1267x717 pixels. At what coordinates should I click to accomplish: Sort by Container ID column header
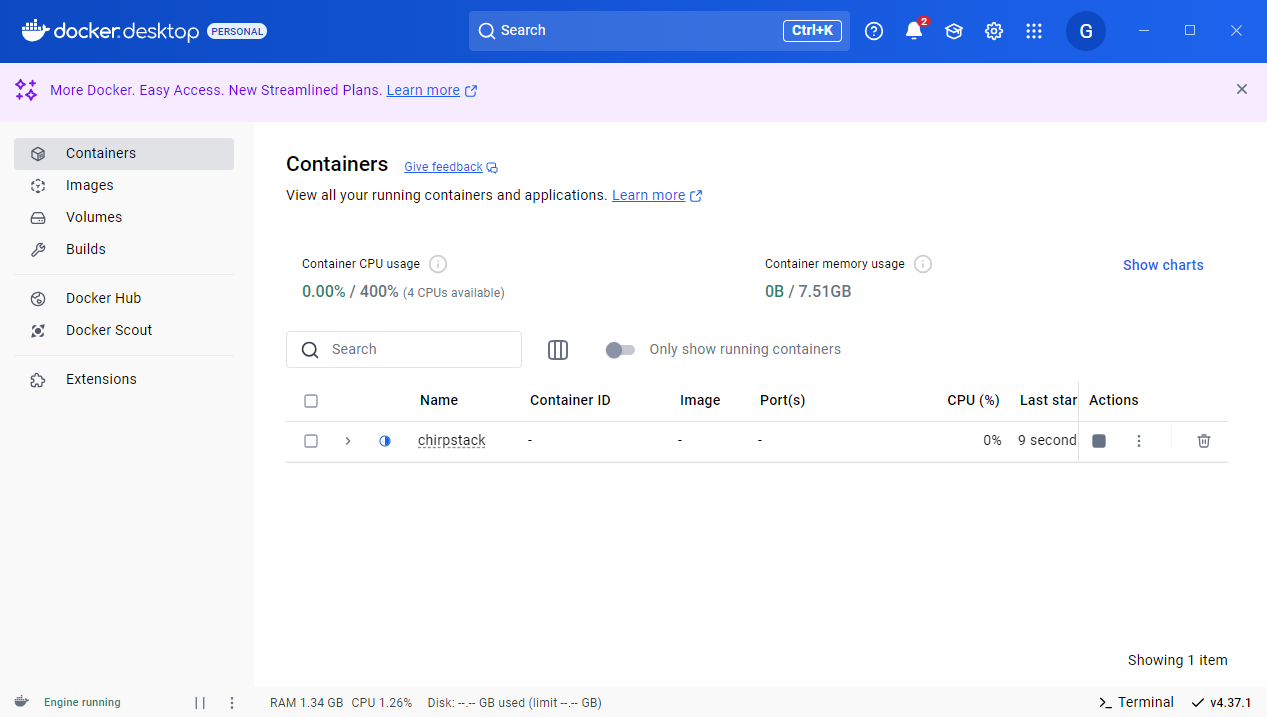click(570, 401)
